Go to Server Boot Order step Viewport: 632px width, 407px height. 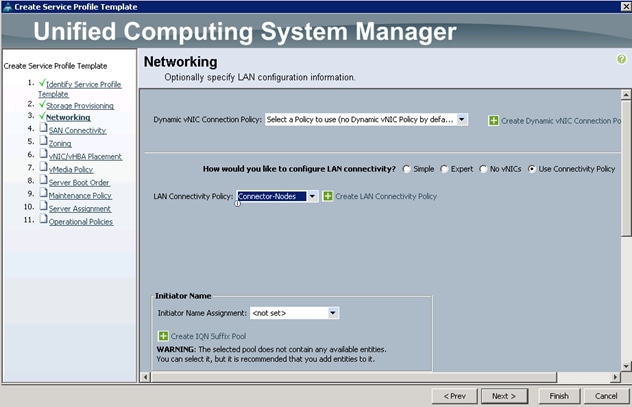(79, 183)
